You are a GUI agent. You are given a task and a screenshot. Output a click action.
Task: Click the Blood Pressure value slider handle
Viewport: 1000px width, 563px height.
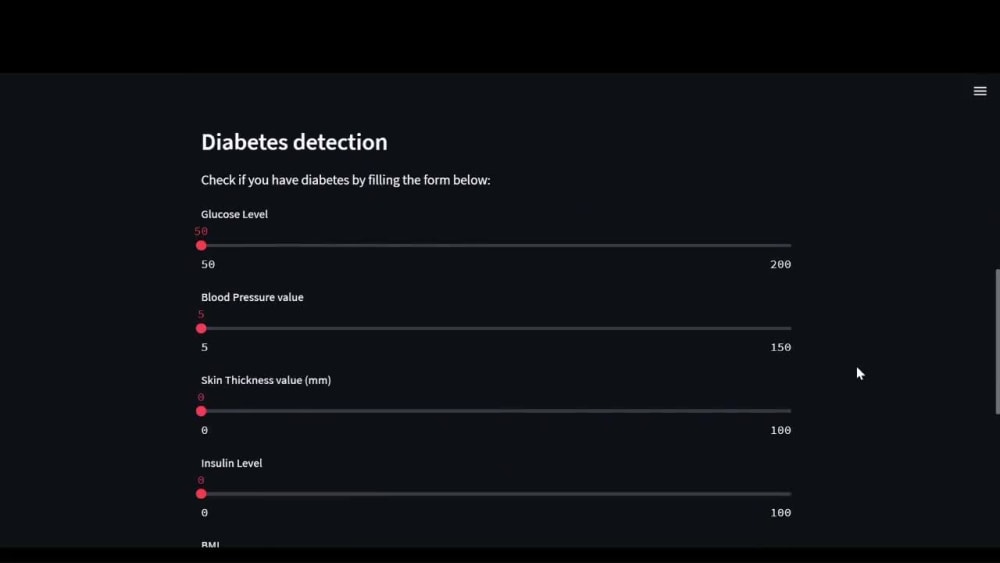(x=201, y=328)
